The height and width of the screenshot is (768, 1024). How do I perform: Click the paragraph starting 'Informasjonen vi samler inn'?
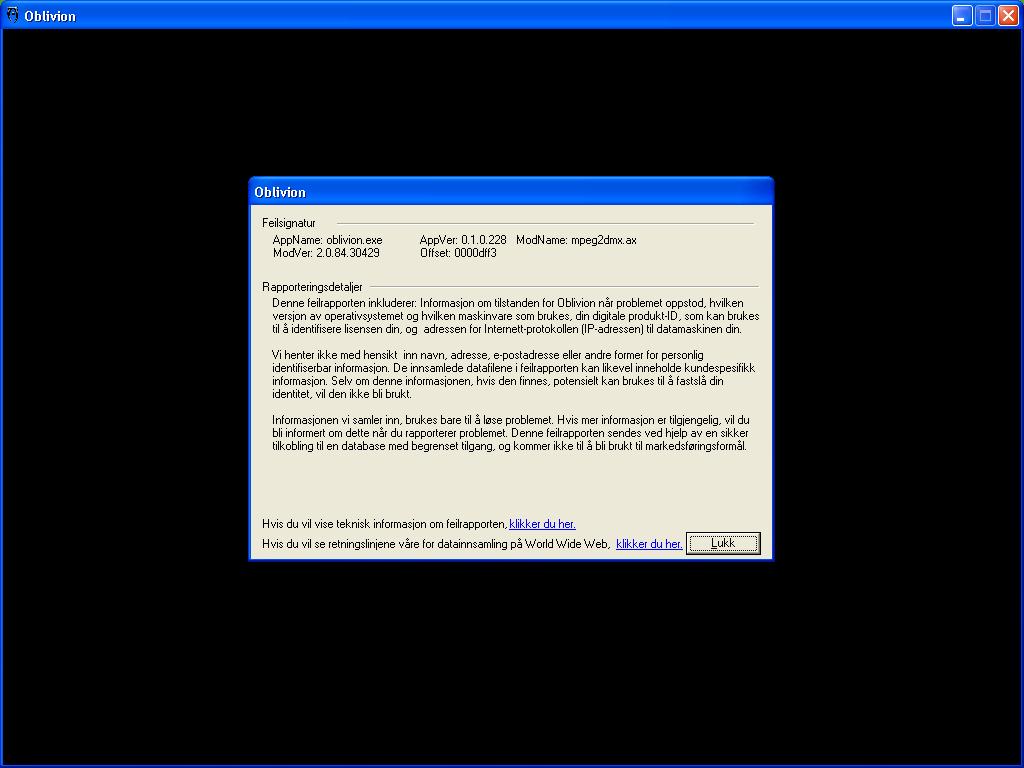coord(511,433)
